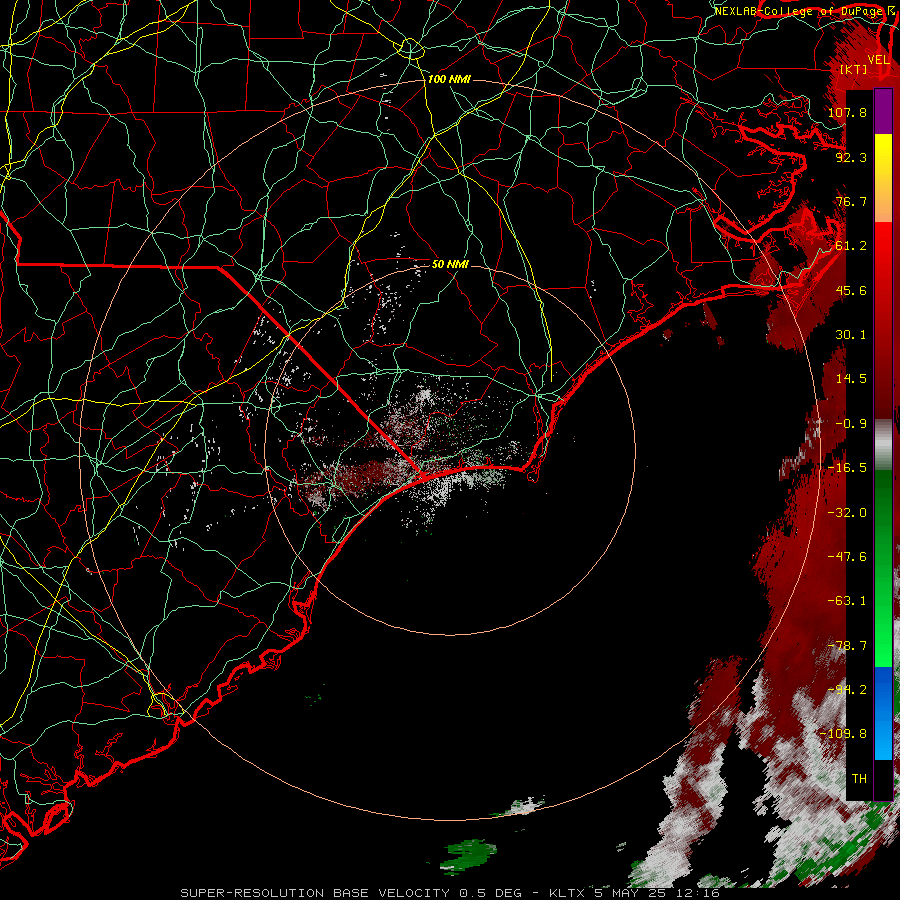
Task: Click the "[KT]" units label
Action: tap(853, 69)
